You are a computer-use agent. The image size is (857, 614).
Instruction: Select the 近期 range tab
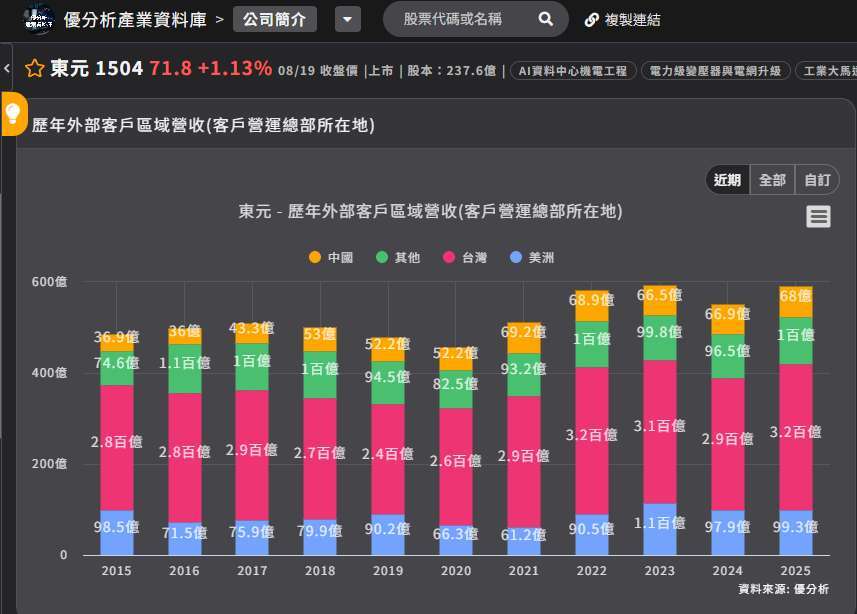[727, 180]
